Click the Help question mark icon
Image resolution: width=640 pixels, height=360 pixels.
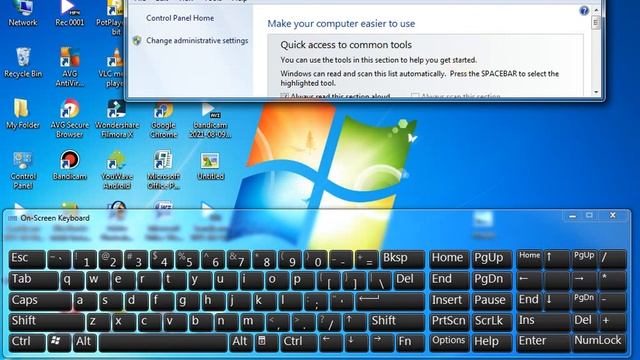click(x=584, y=11)
